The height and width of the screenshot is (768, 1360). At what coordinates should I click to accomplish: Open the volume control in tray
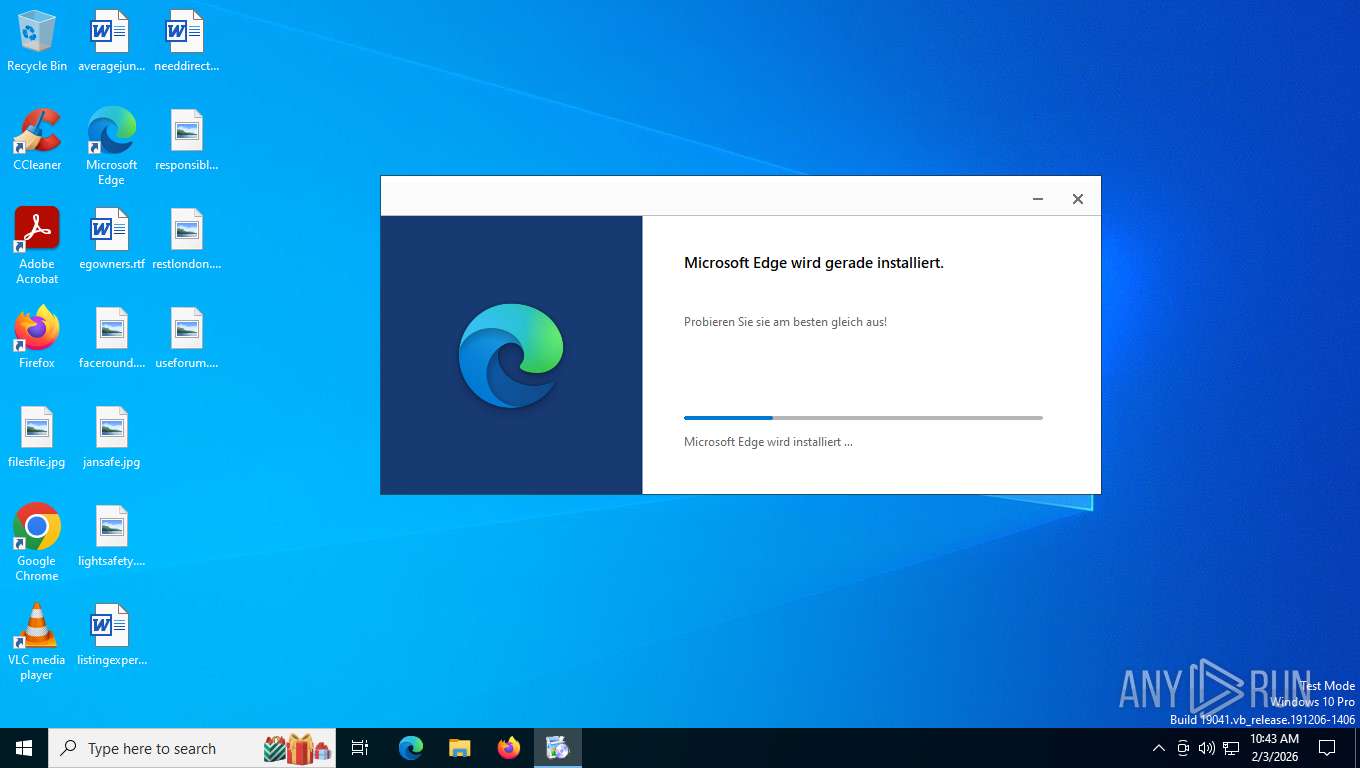(1207, 748)
